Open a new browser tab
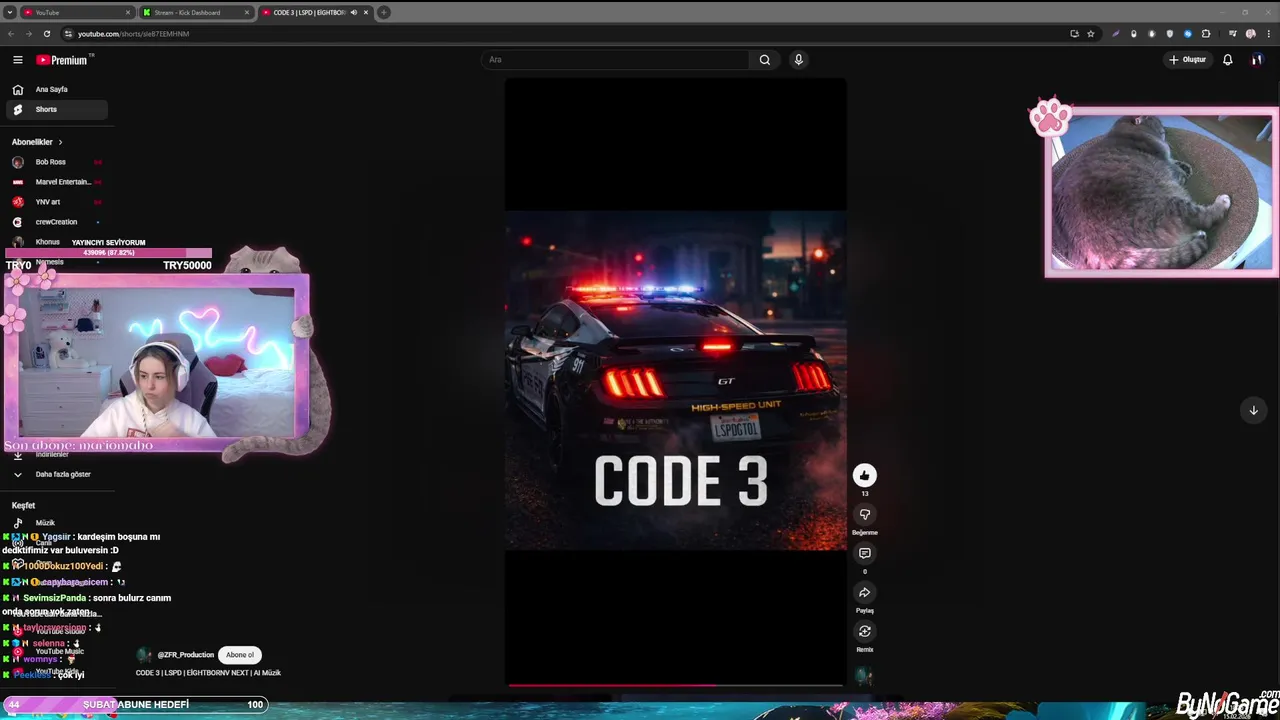This screenshot has height=720, width=1280. click(383, 12)
